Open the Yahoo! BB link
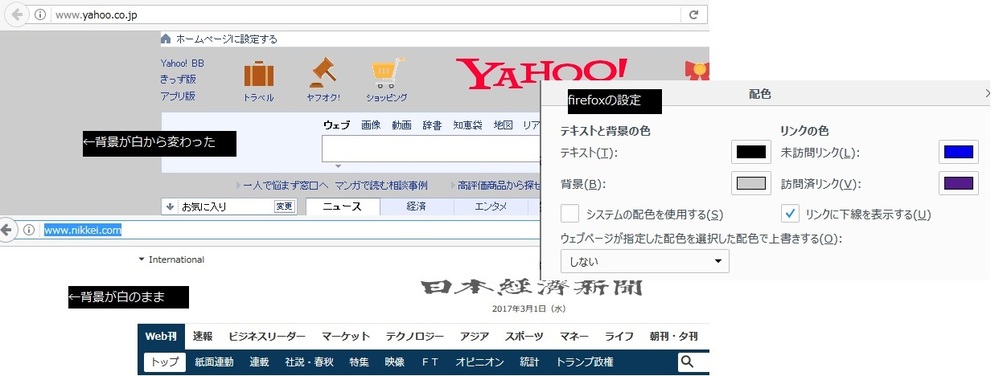This screenshot has width=999, height=376. tap(182, 63)
